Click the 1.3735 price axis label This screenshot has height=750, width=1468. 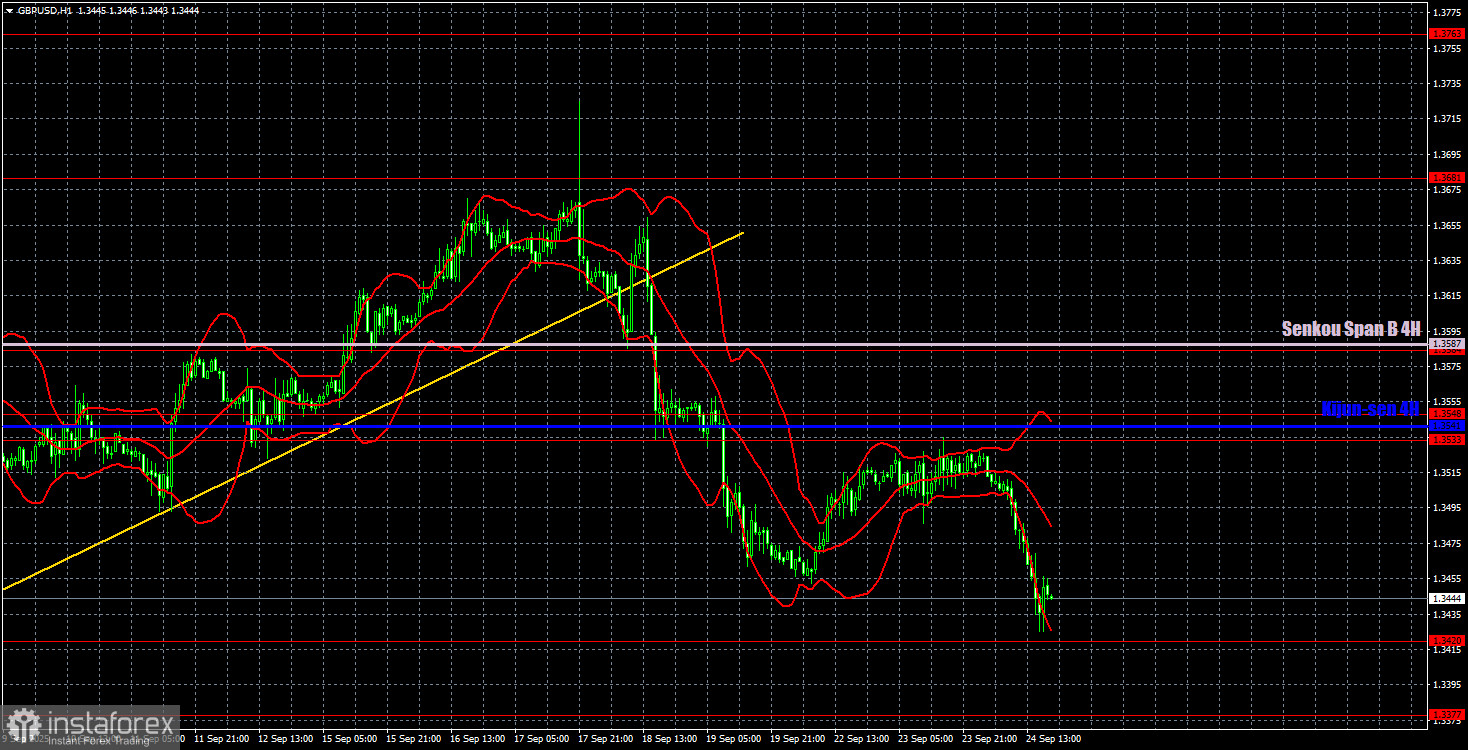1448,83
